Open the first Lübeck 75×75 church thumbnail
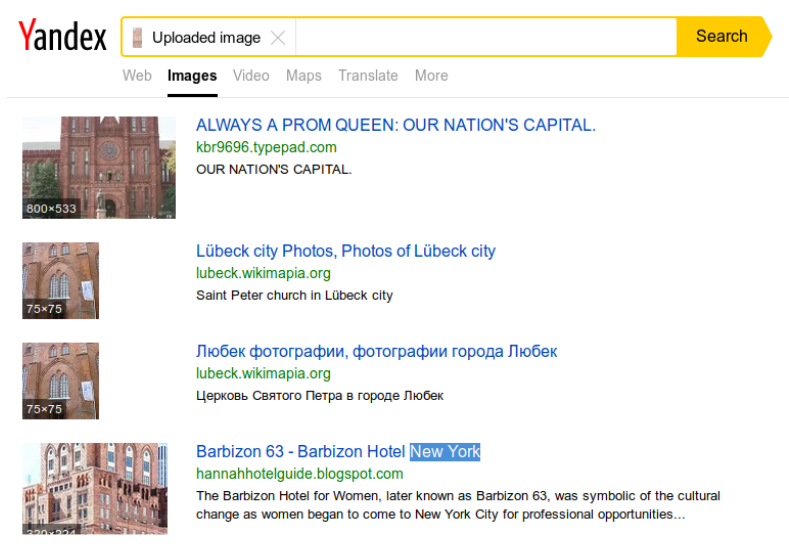 [61, 280]
